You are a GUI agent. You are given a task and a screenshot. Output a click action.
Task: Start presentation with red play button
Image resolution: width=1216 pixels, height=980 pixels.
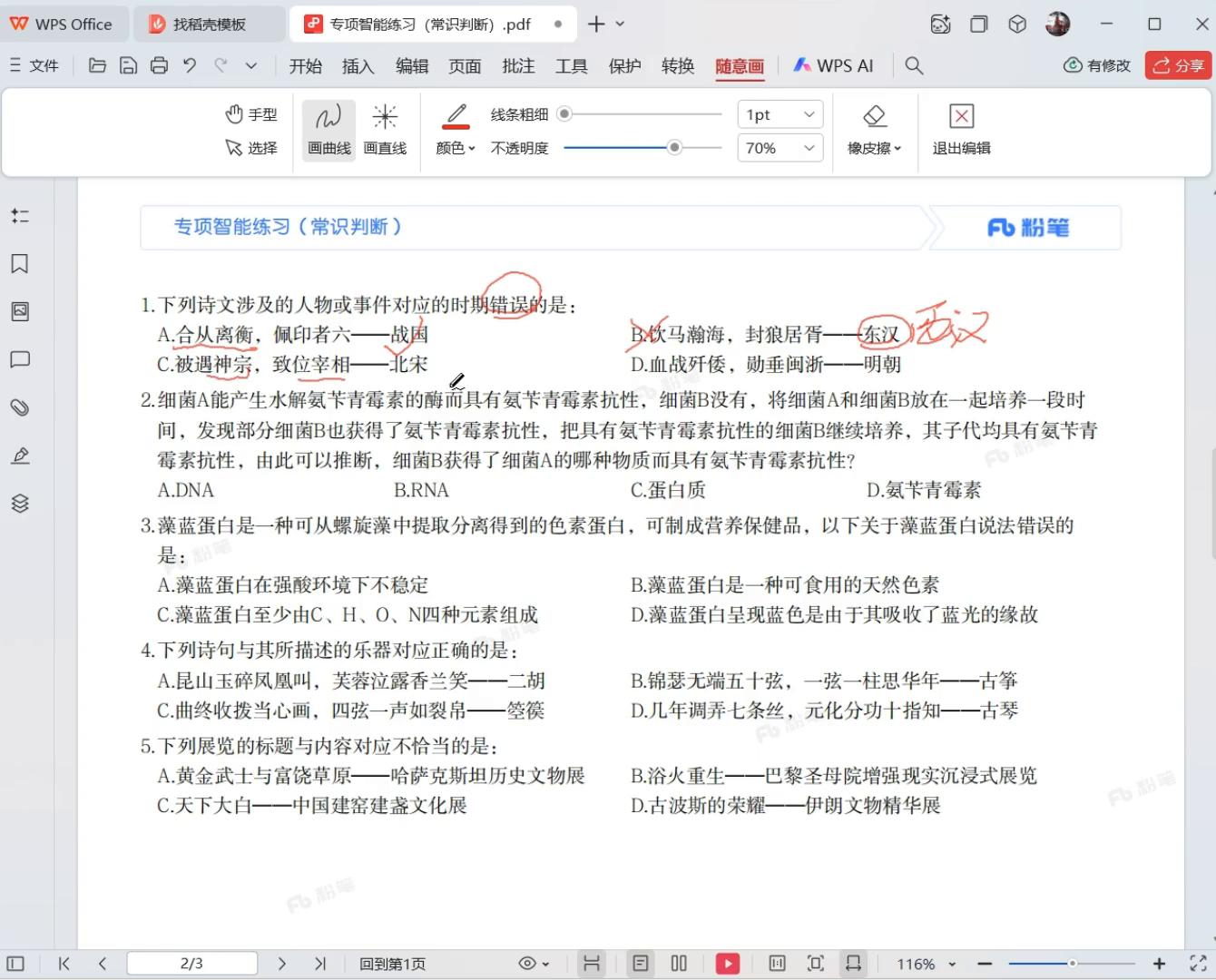pyautogui.click(x=727, y=963)
